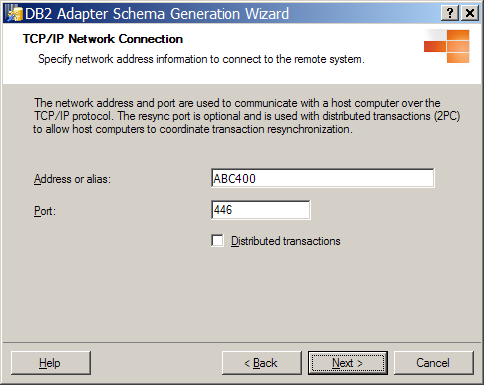Click the wizard title bar text

point(157,14)
